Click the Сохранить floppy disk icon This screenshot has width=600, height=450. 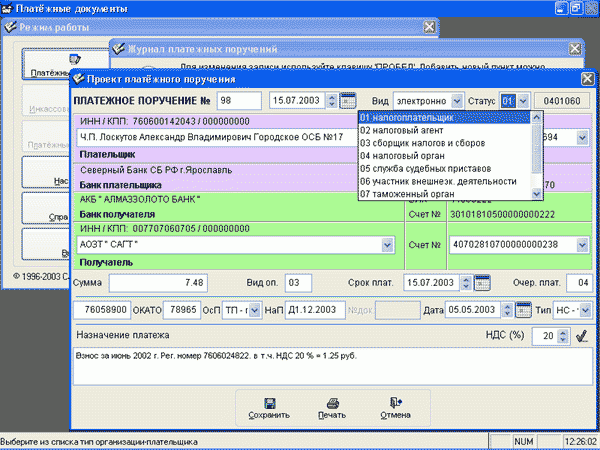[270, 403]
